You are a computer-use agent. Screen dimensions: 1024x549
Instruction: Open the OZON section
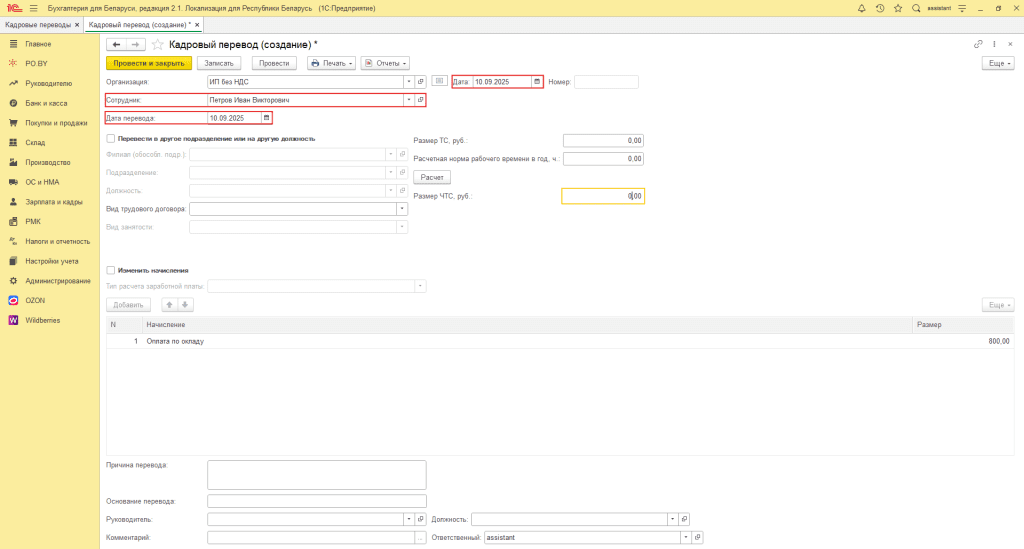point(35,301)
